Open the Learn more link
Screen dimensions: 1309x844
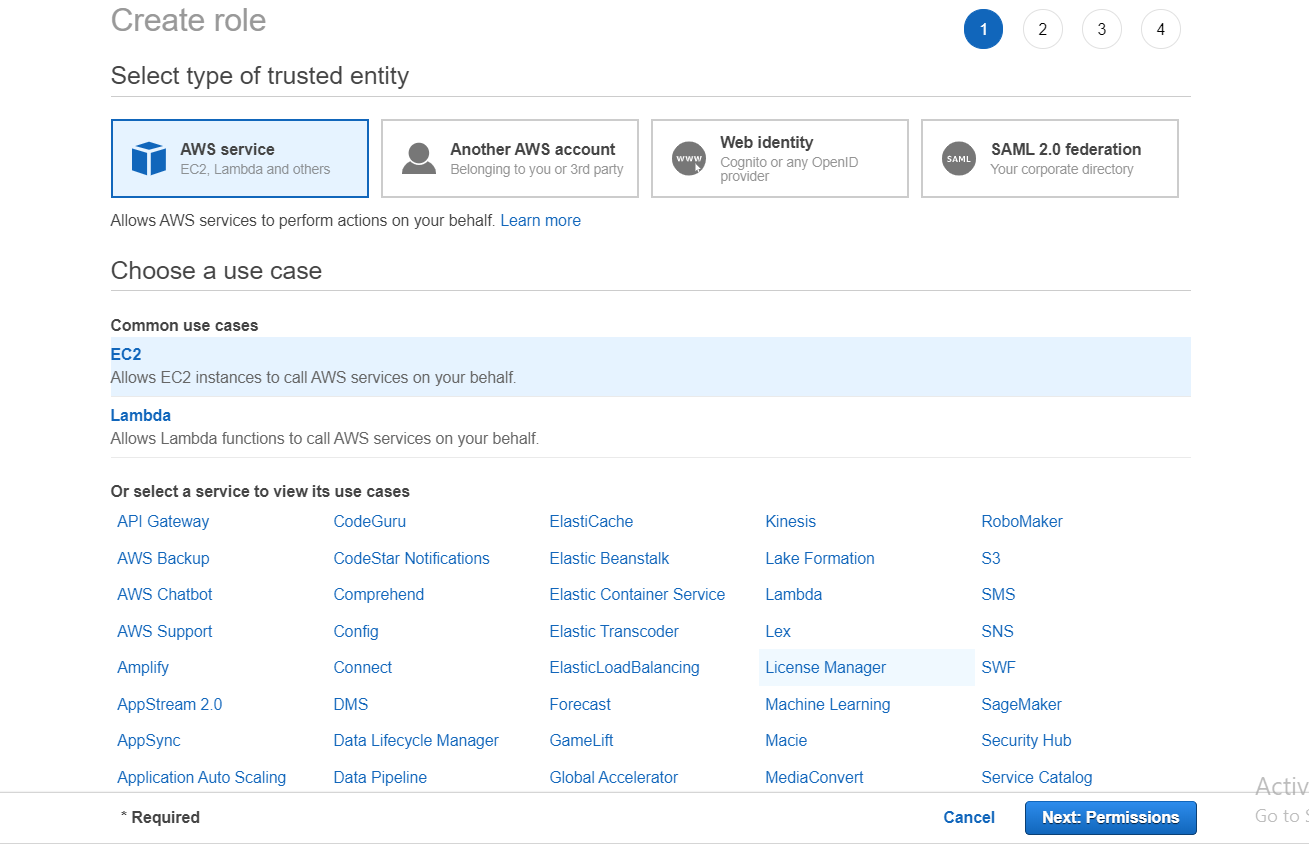(540, 221)
